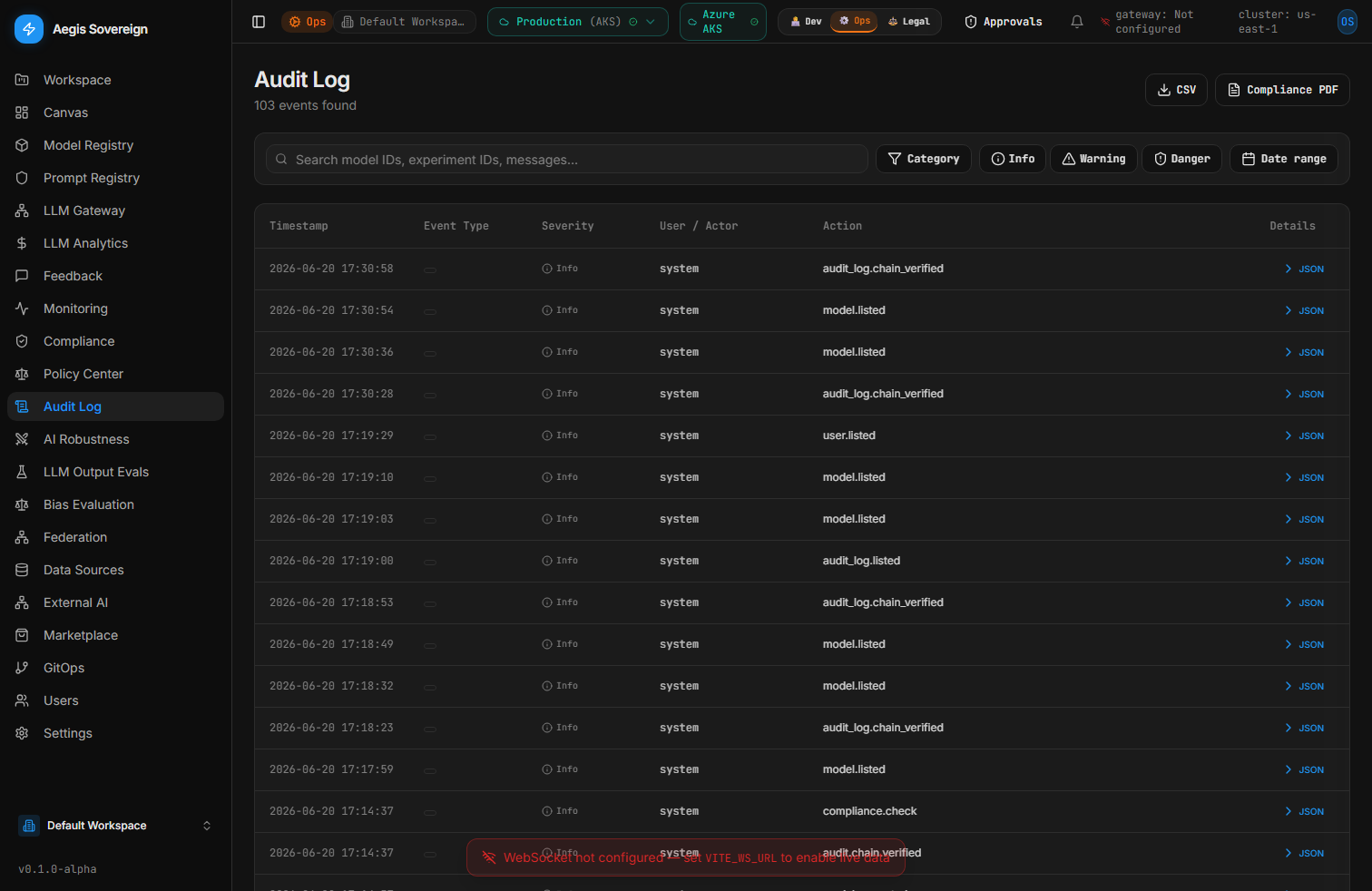1372x891 pixels.
Task: Open the LLM Analytics page
Action: [x=115, y=243]
